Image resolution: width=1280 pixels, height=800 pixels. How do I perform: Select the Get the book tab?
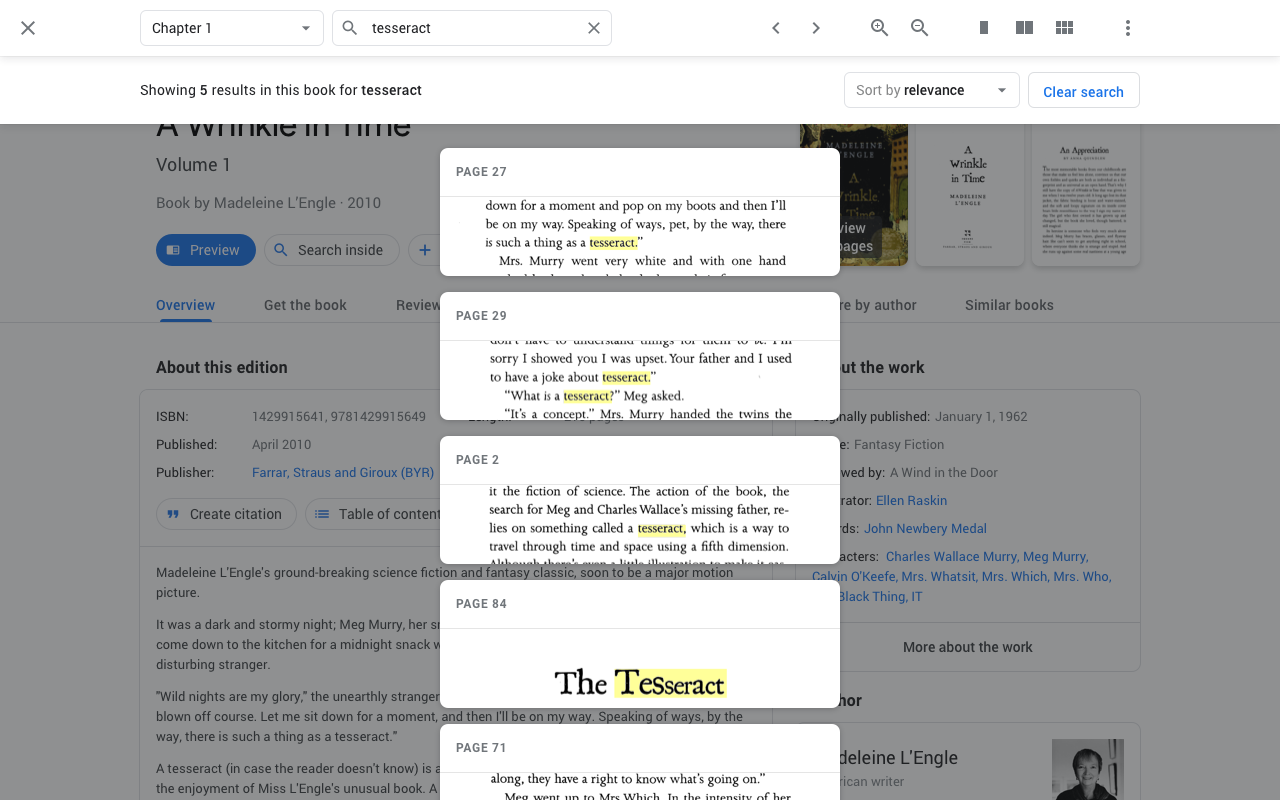point(305,305)
